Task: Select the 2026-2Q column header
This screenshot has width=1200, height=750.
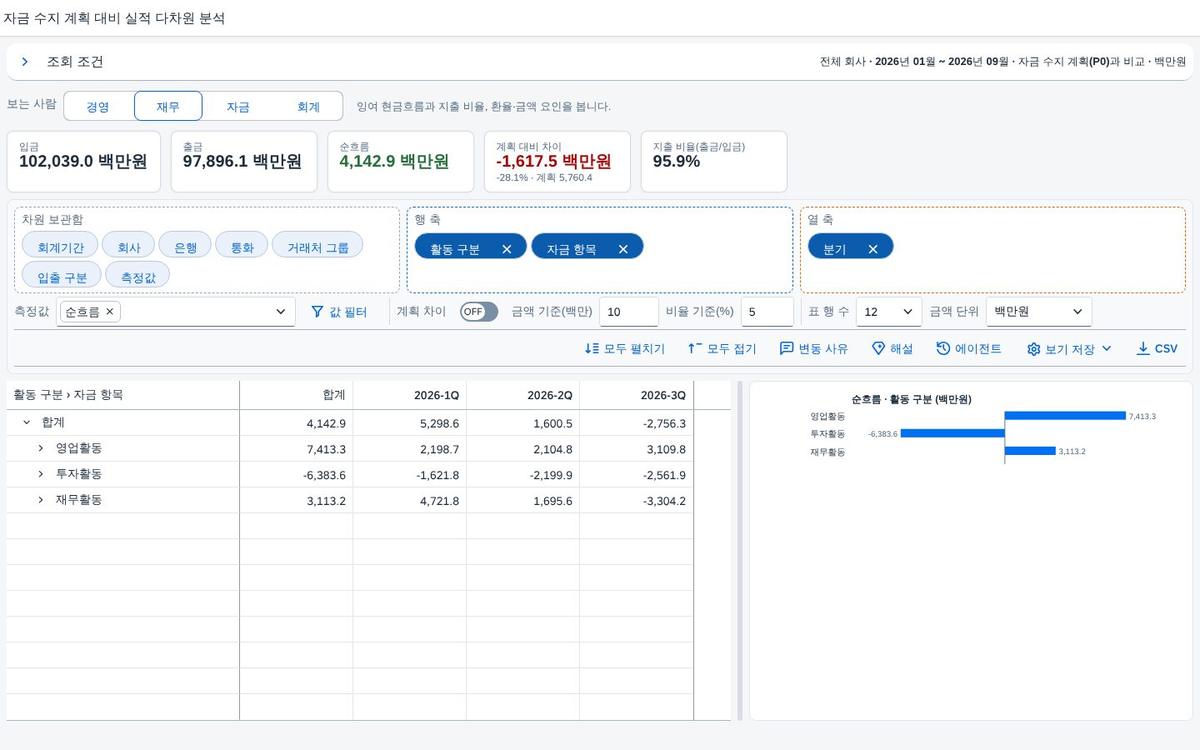Action: (x=523, y=395)
